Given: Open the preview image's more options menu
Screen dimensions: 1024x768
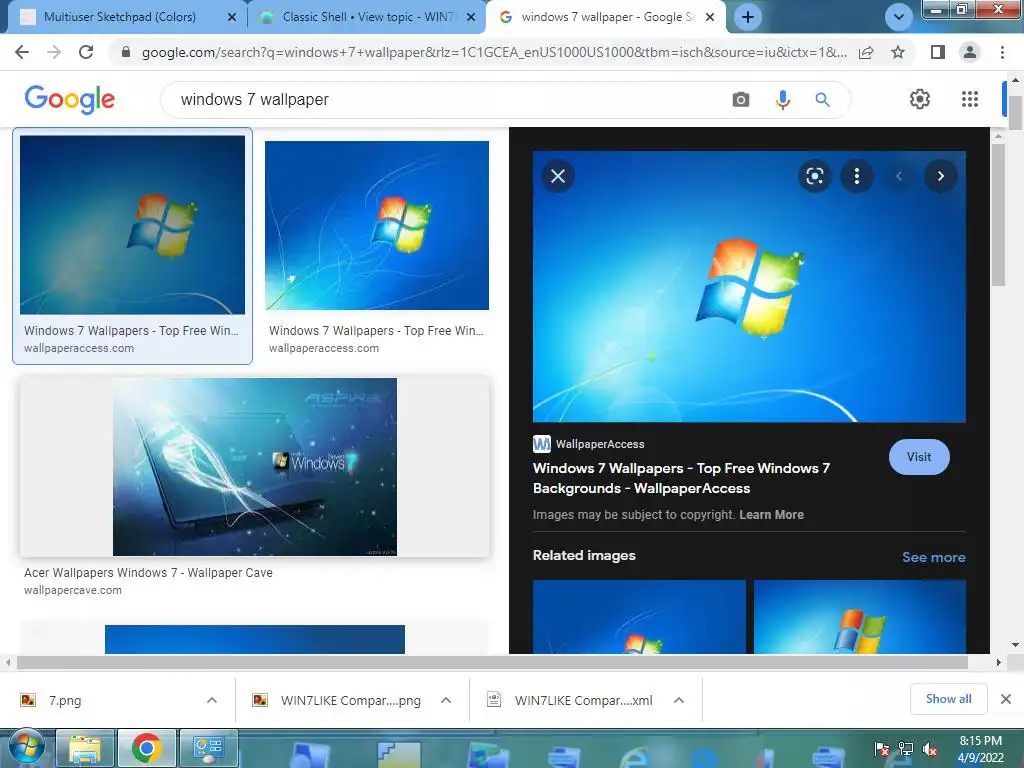Looking at the screenshot, I should [857, 176].
